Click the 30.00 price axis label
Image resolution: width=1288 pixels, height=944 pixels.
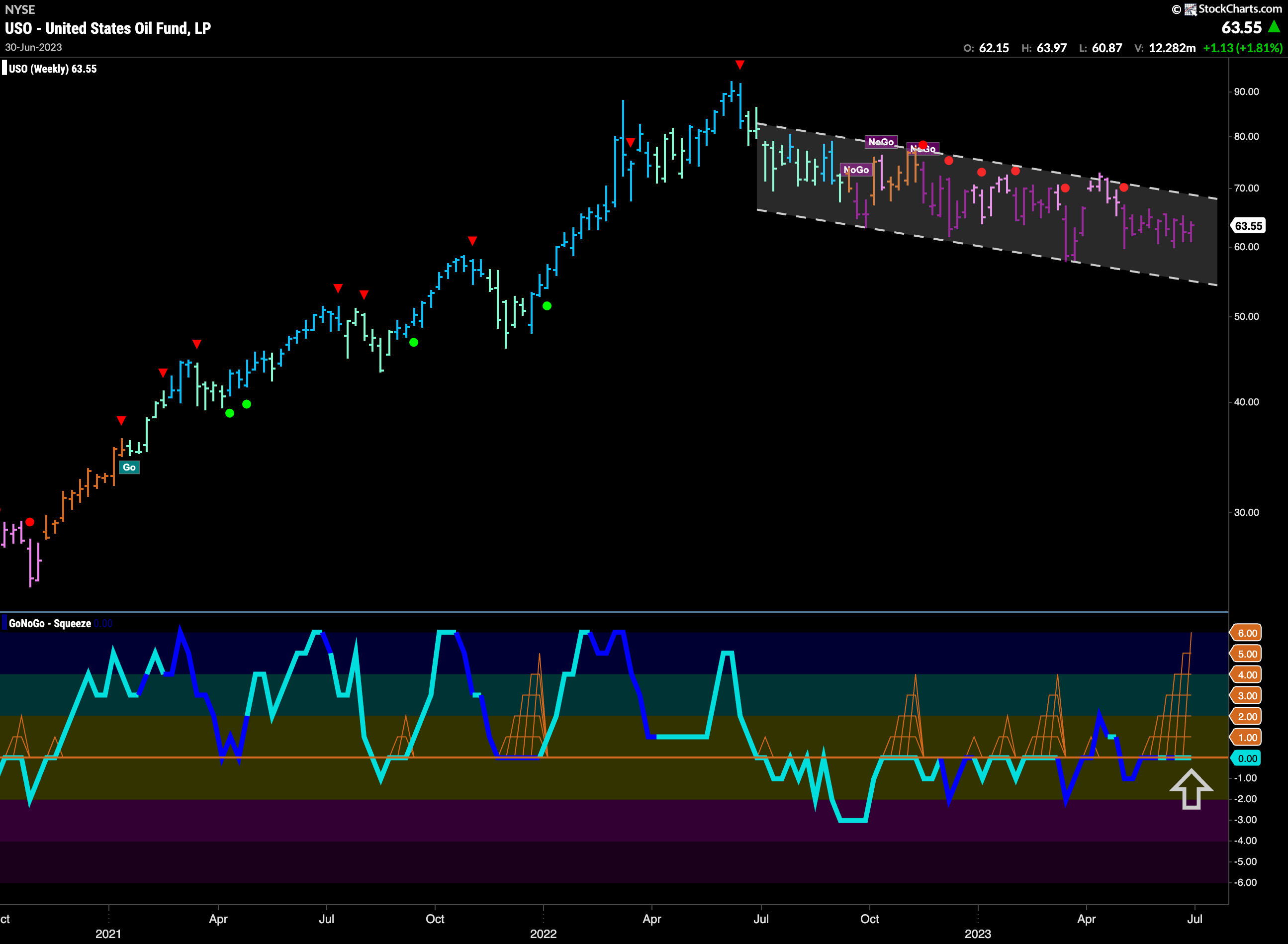(x=1246, y=513)
